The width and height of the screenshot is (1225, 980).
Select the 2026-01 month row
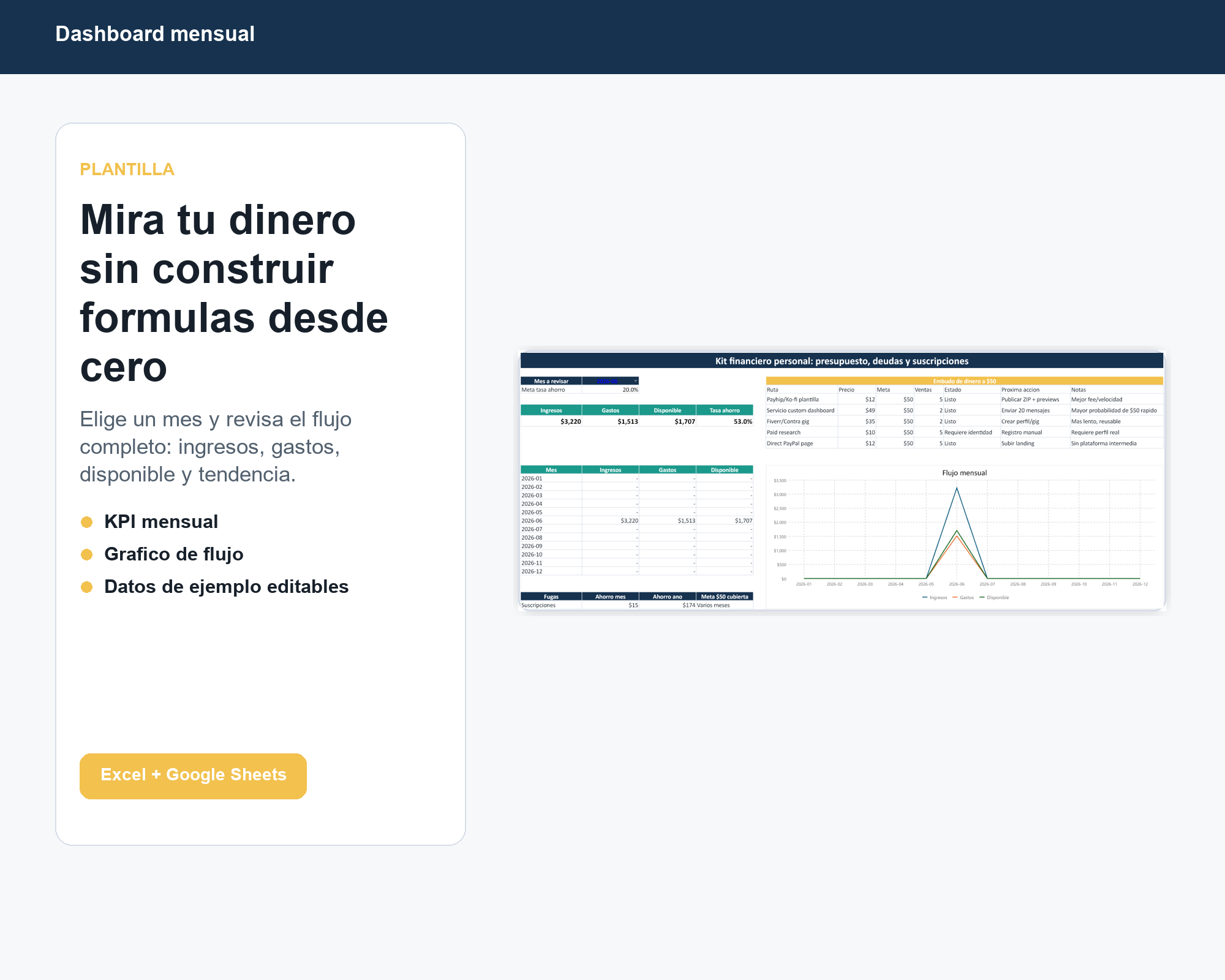point(636,478)
